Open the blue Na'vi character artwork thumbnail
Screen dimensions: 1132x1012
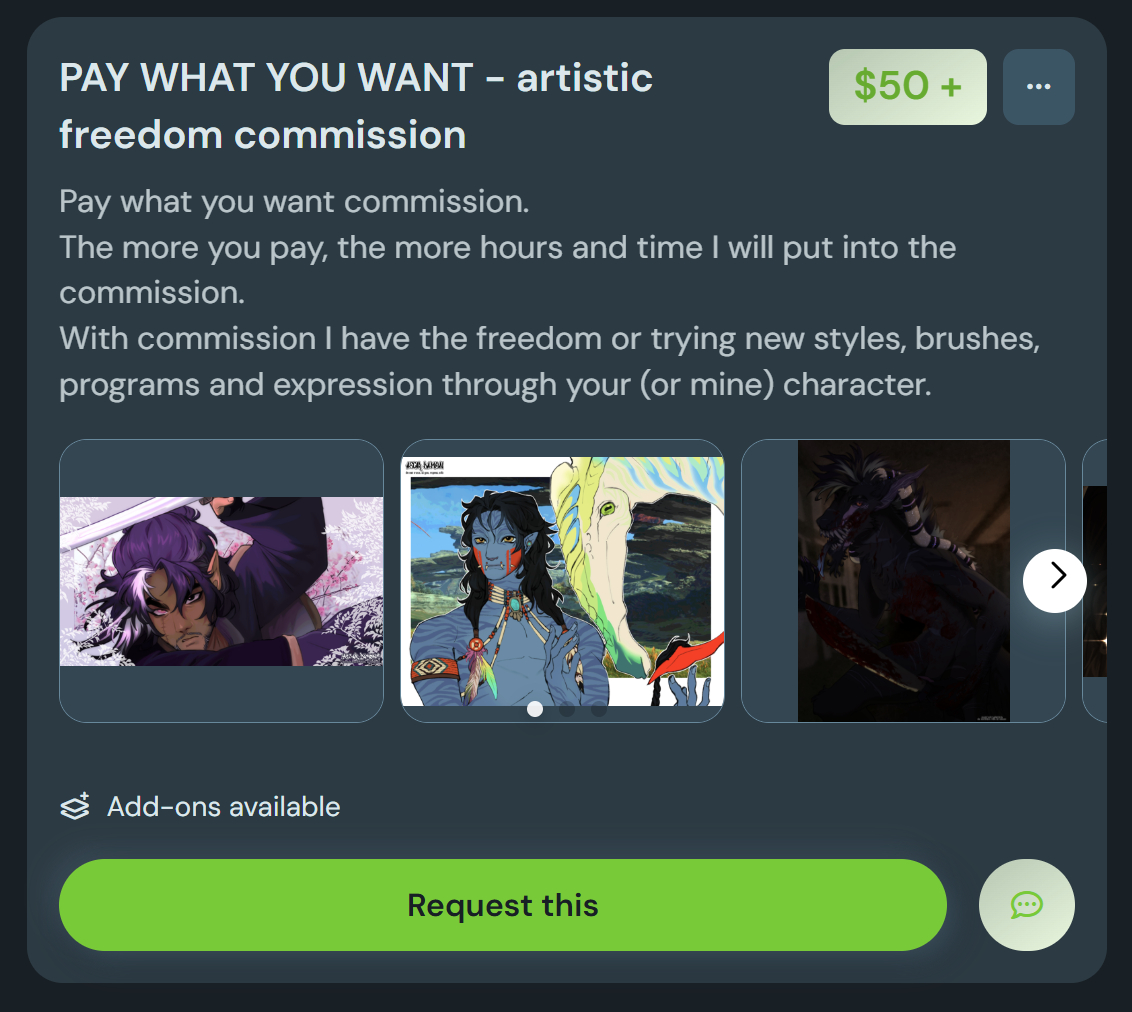[x=562, y=580]
